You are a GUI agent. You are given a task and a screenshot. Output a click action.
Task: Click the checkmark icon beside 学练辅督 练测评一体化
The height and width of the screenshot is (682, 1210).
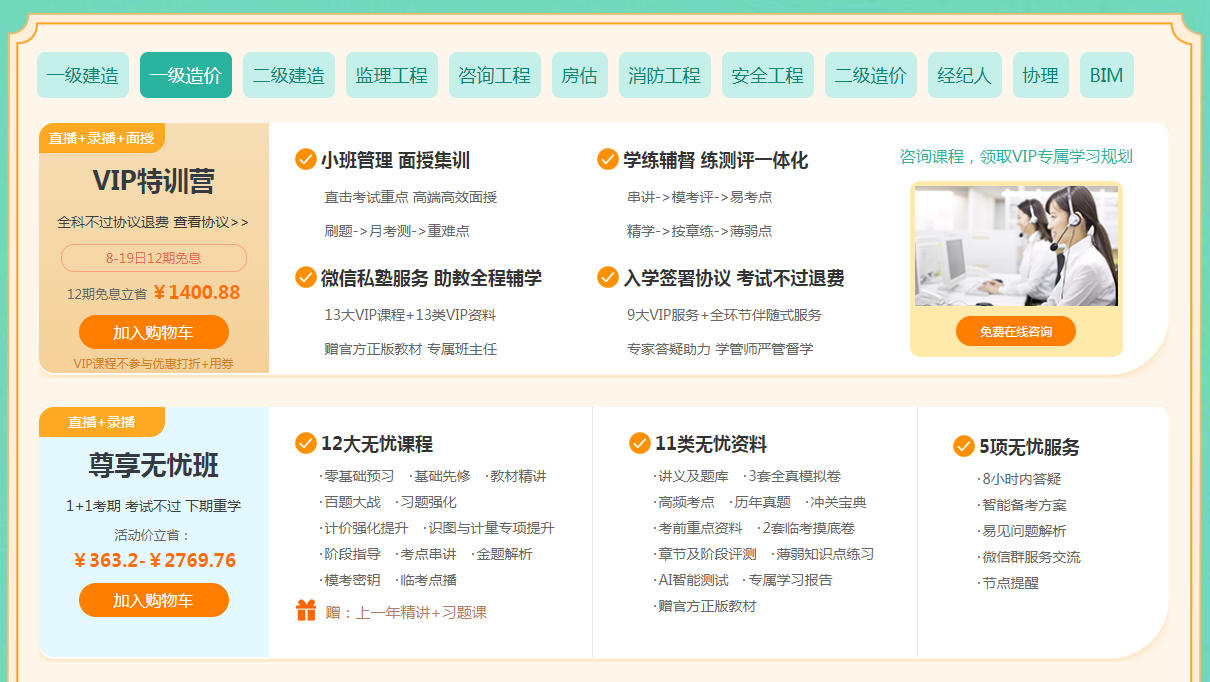(x=607, y=160)
